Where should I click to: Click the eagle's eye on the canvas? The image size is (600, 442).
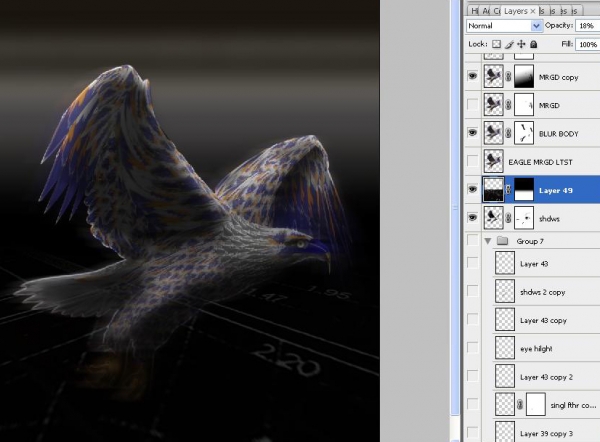[x=301, y=244]
